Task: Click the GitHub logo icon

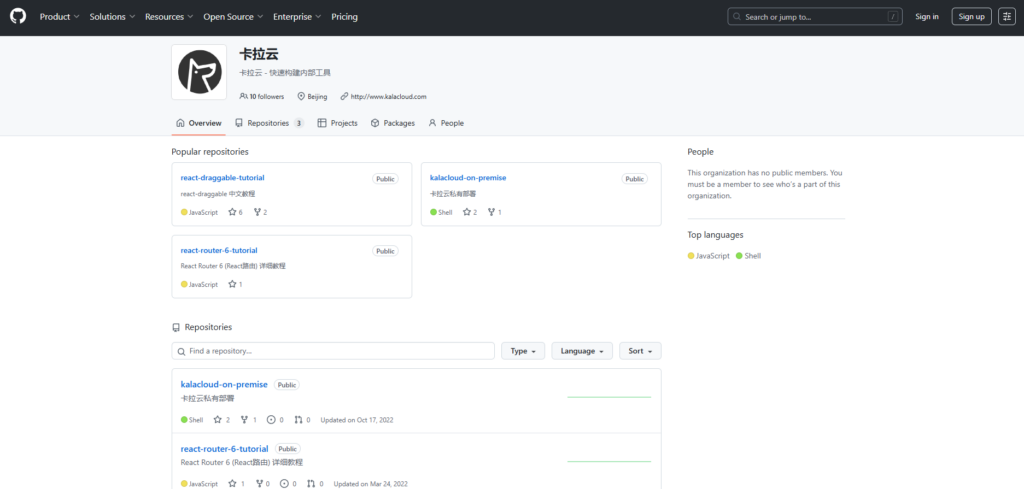Action: click(x=18, y=17)
